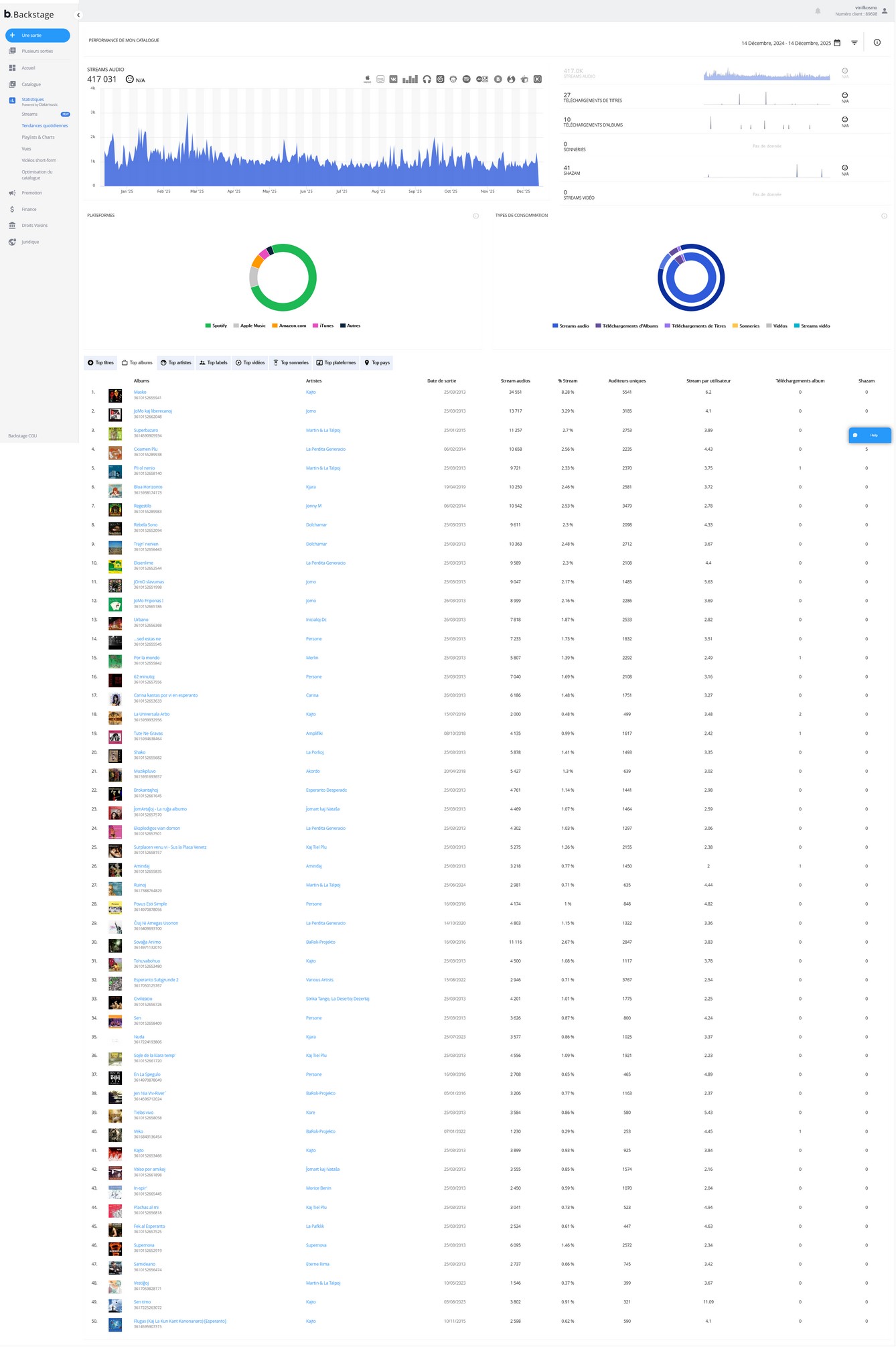Toggle Amazon.com legend entry
The height and width of the screenshot is (1347, 896).
click(x=289, y=326)
